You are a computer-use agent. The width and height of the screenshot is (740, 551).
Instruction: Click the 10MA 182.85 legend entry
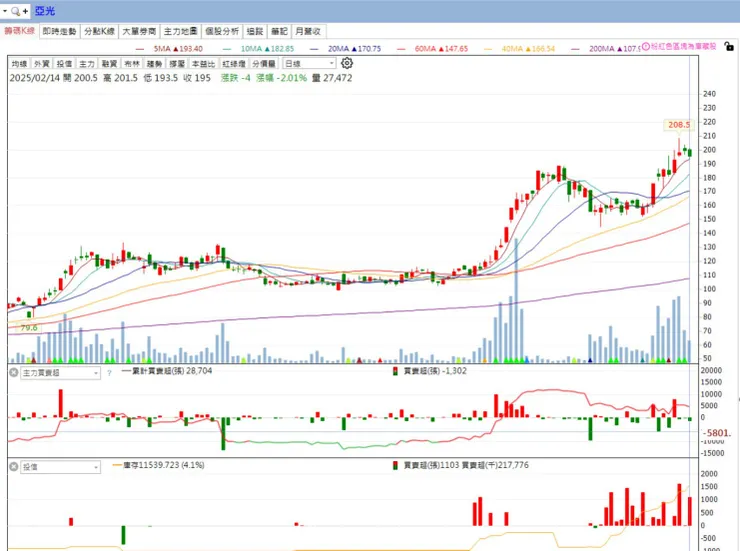pos(258,49)
